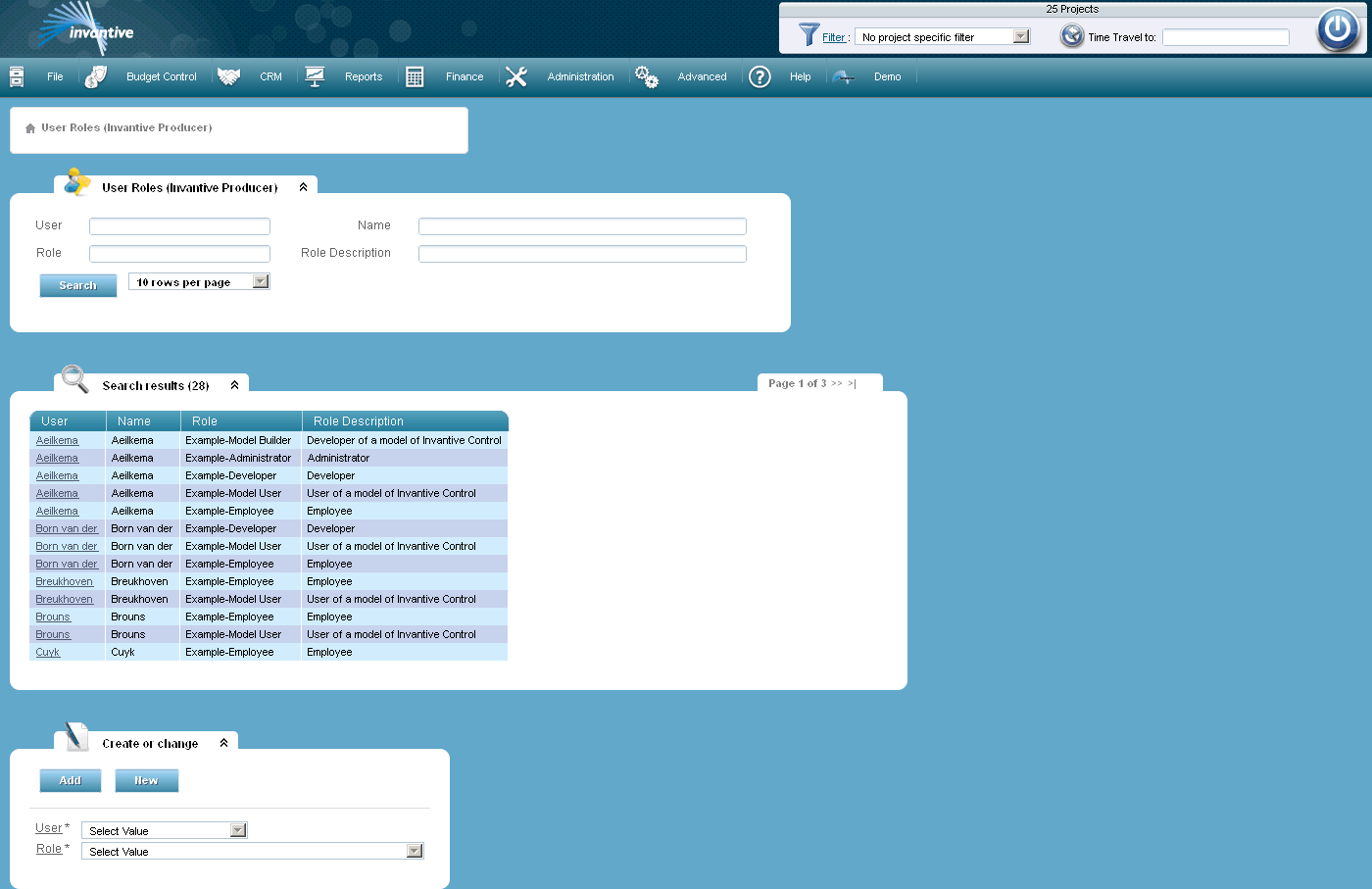Click the Time Travel to input field
Screen dimensions: 1372x889
1225,36
